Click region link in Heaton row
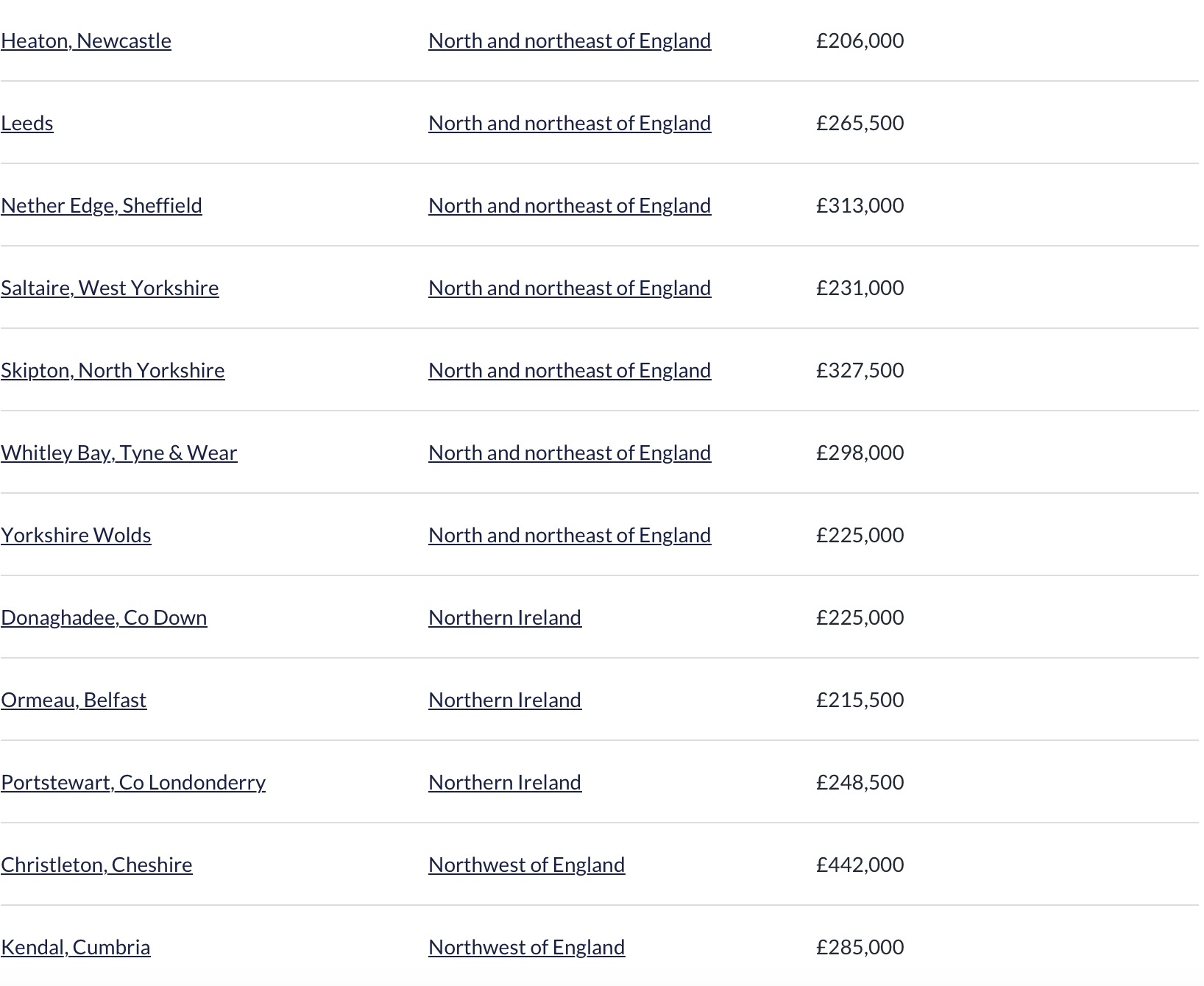 tap(570, 40)
